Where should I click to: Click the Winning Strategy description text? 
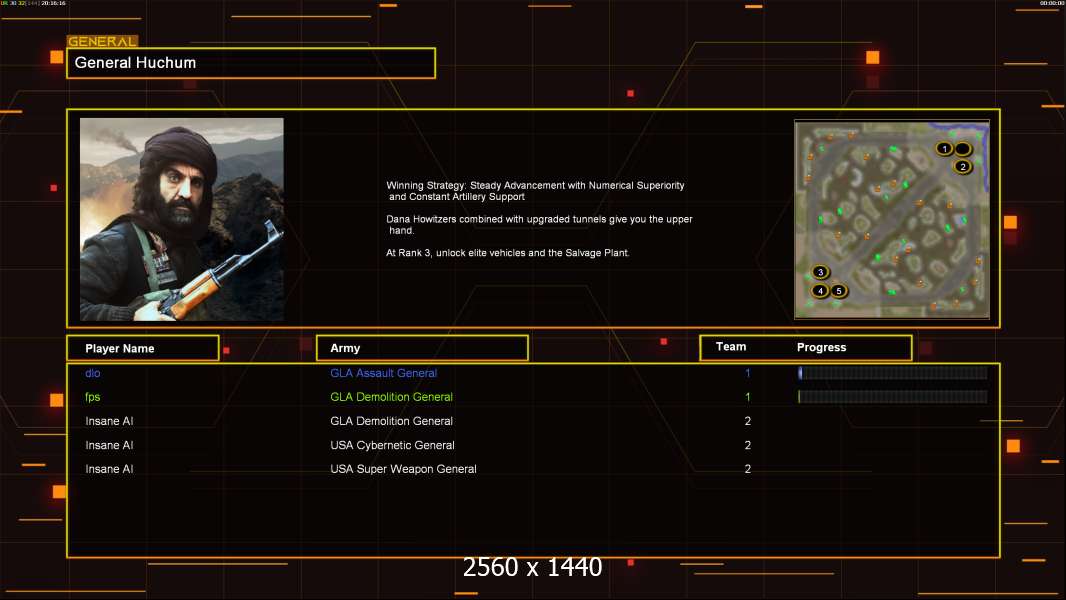click(535, 191)
